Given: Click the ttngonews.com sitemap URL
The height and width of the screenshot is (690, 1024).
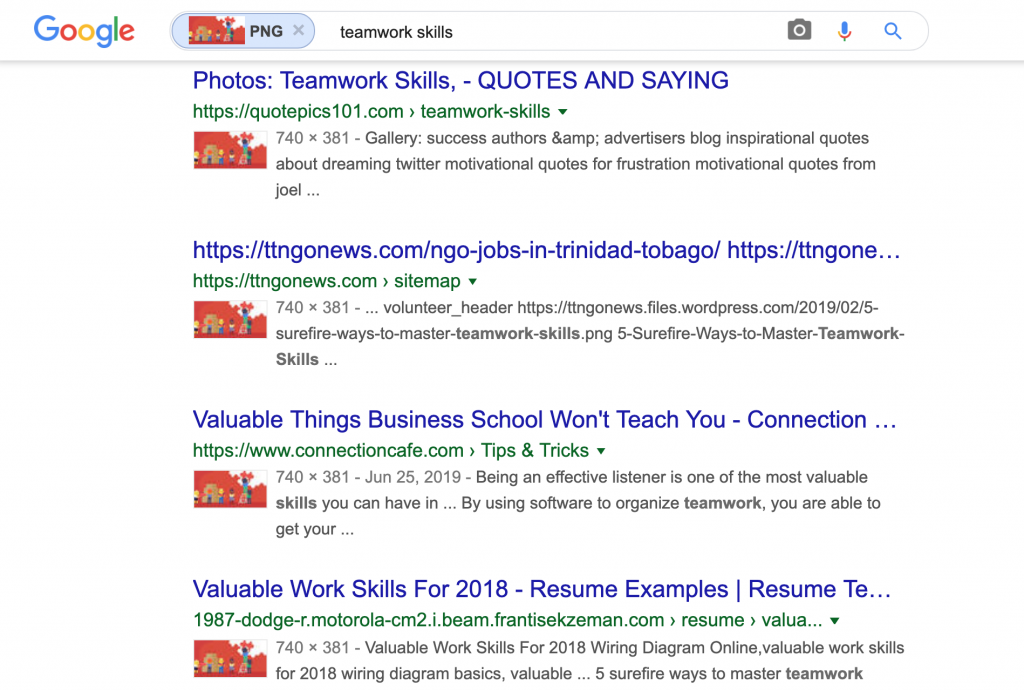Looking at the screenshot, I should pos(327,281).
